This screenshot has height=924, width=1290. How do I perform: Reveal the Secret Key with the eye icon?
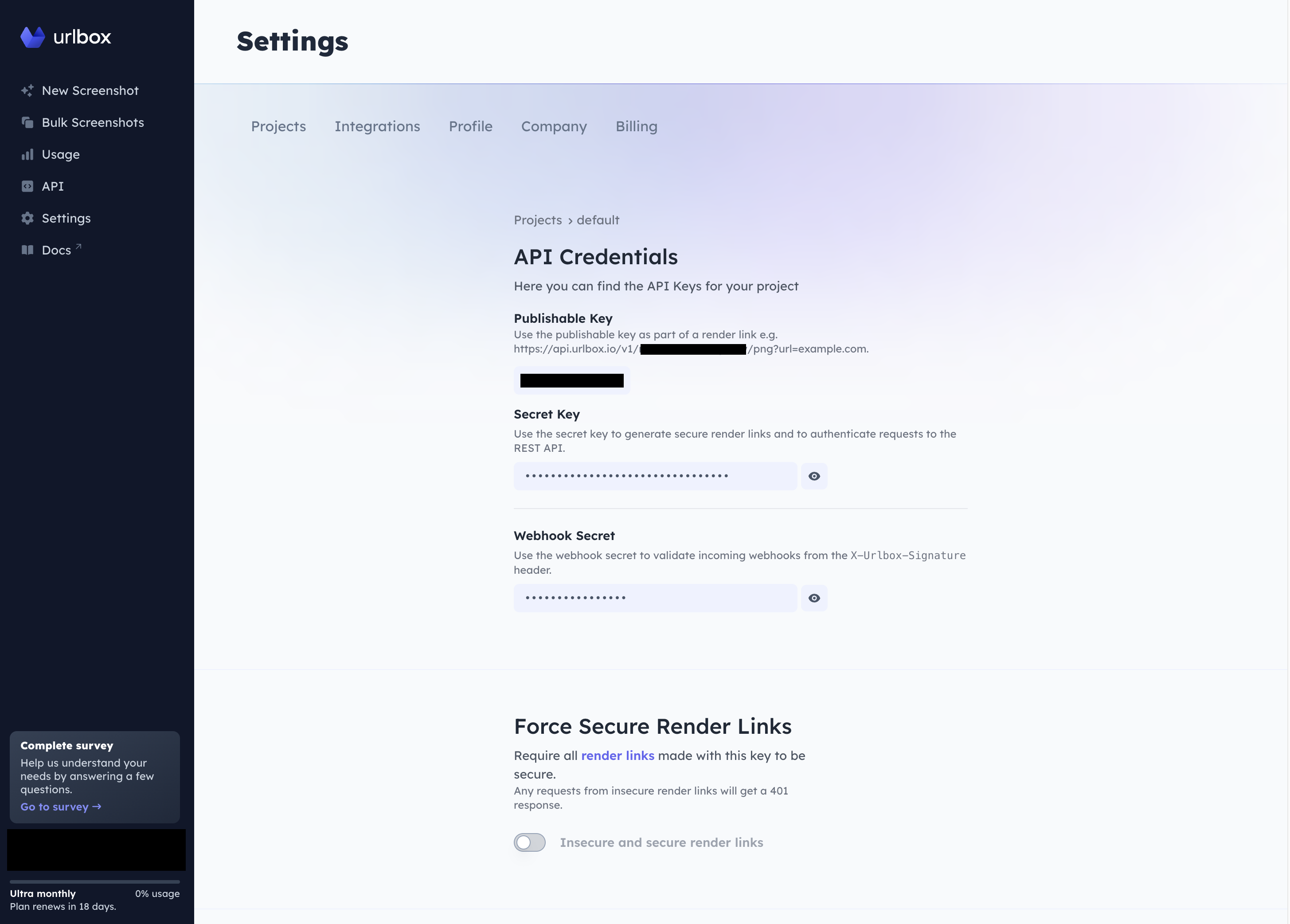[x=814, y=476]
